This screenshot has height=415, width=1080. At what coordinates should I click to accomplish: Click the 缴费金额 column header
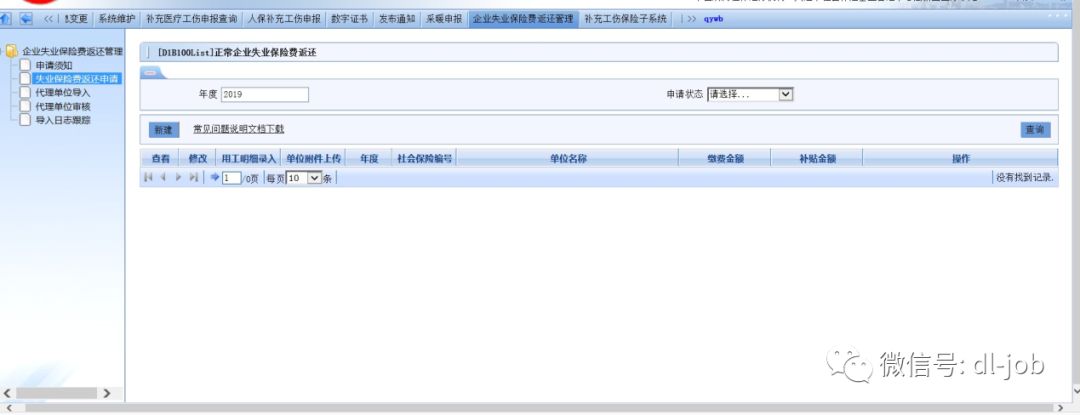(725, 158)
